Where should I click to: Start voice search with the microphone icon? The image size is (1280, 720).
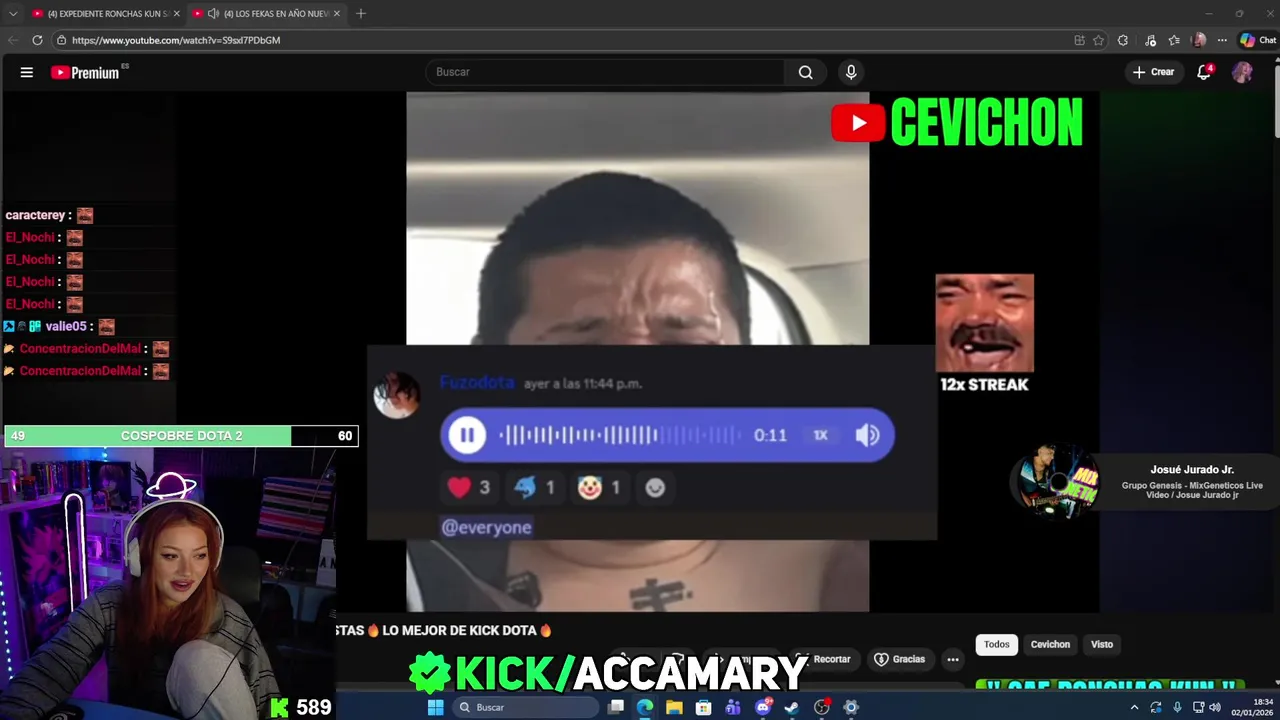[x=851, y=72]
